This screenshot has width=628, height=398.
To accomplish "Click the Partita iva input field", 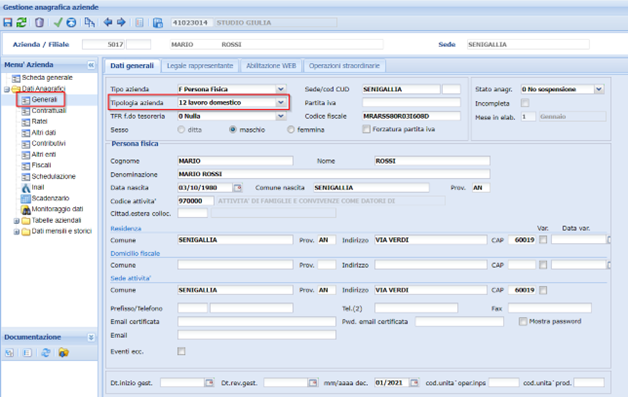I will point(411,103).
